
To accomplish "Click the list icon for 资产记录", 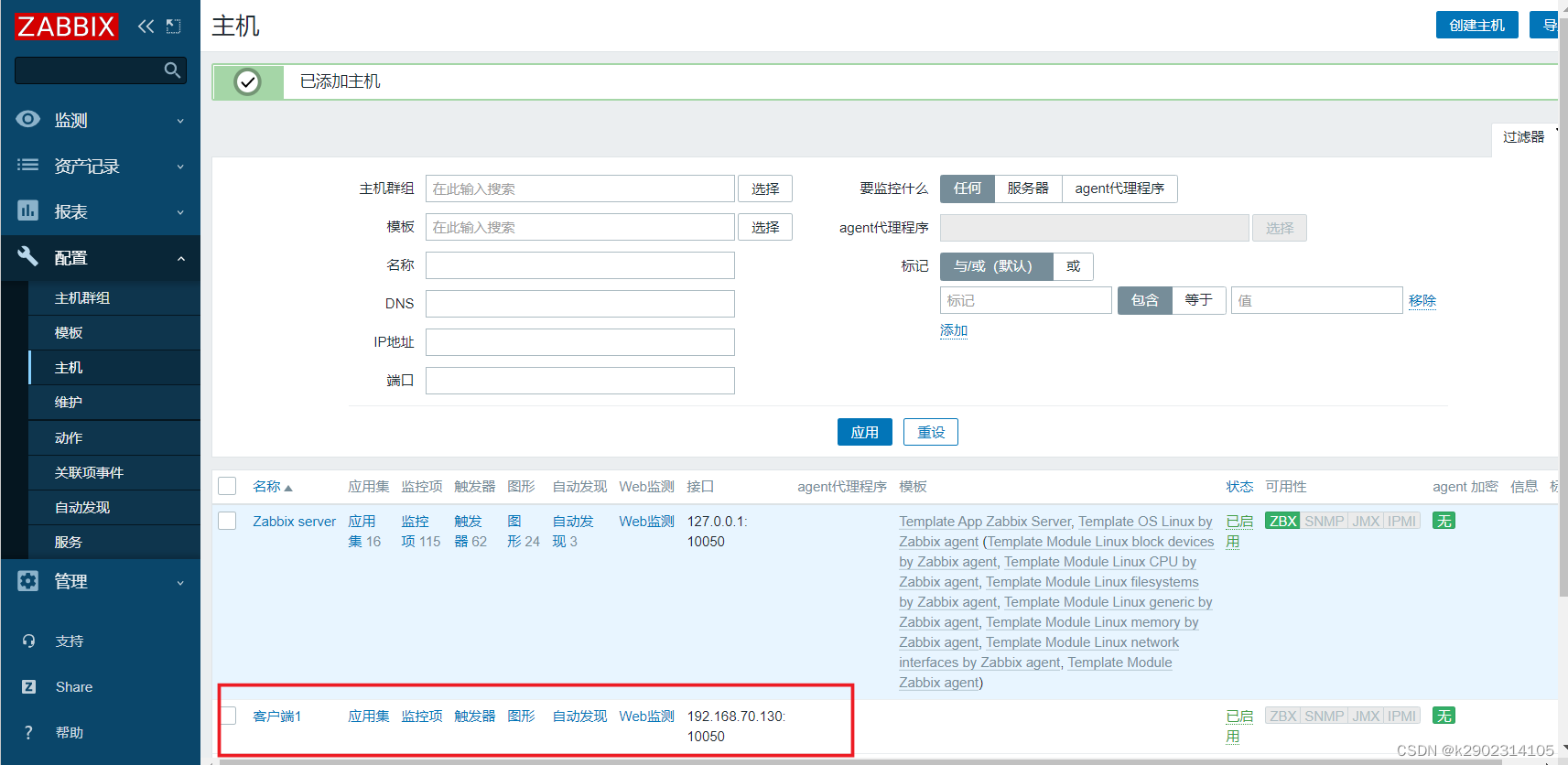I will point(28,165).
